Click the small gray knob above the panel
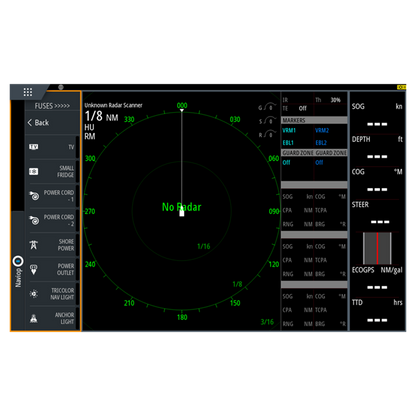Screen dimensions: 416x416 (61, 87)
